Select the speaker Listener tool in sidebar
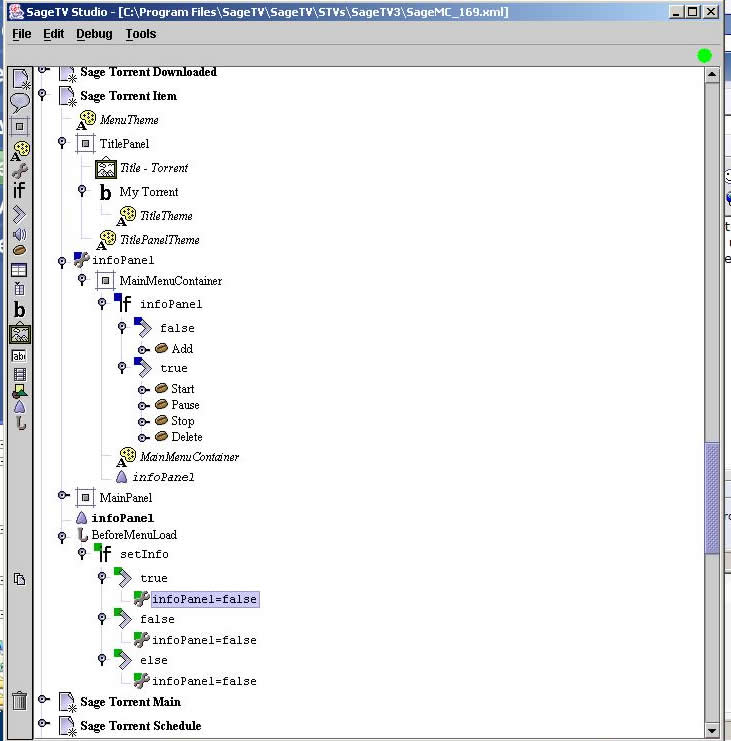The width and height of the screenshot is (731, 741). tap(19, 234)
